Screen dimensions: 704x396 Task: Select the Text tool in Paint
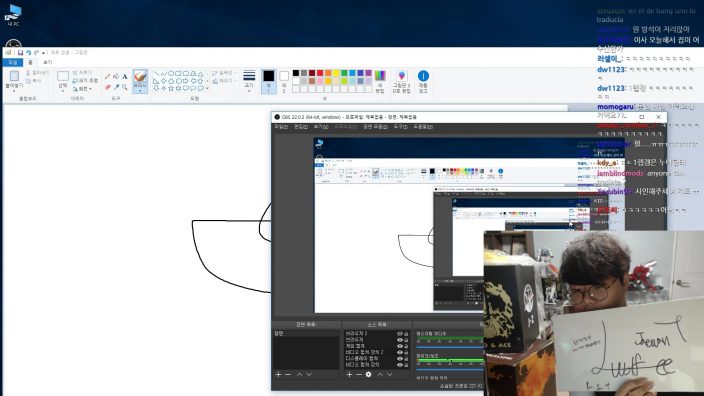[124, 77]
